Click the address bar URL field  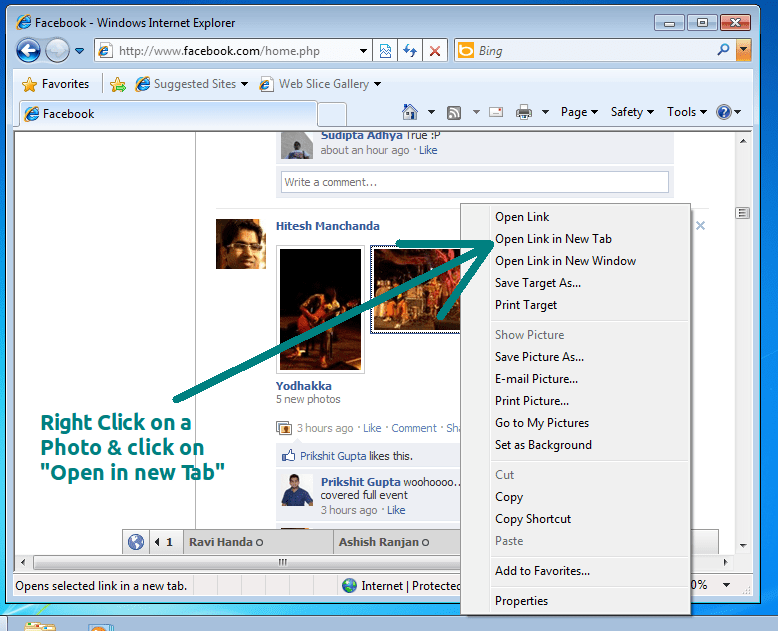[x=233, y=51]
